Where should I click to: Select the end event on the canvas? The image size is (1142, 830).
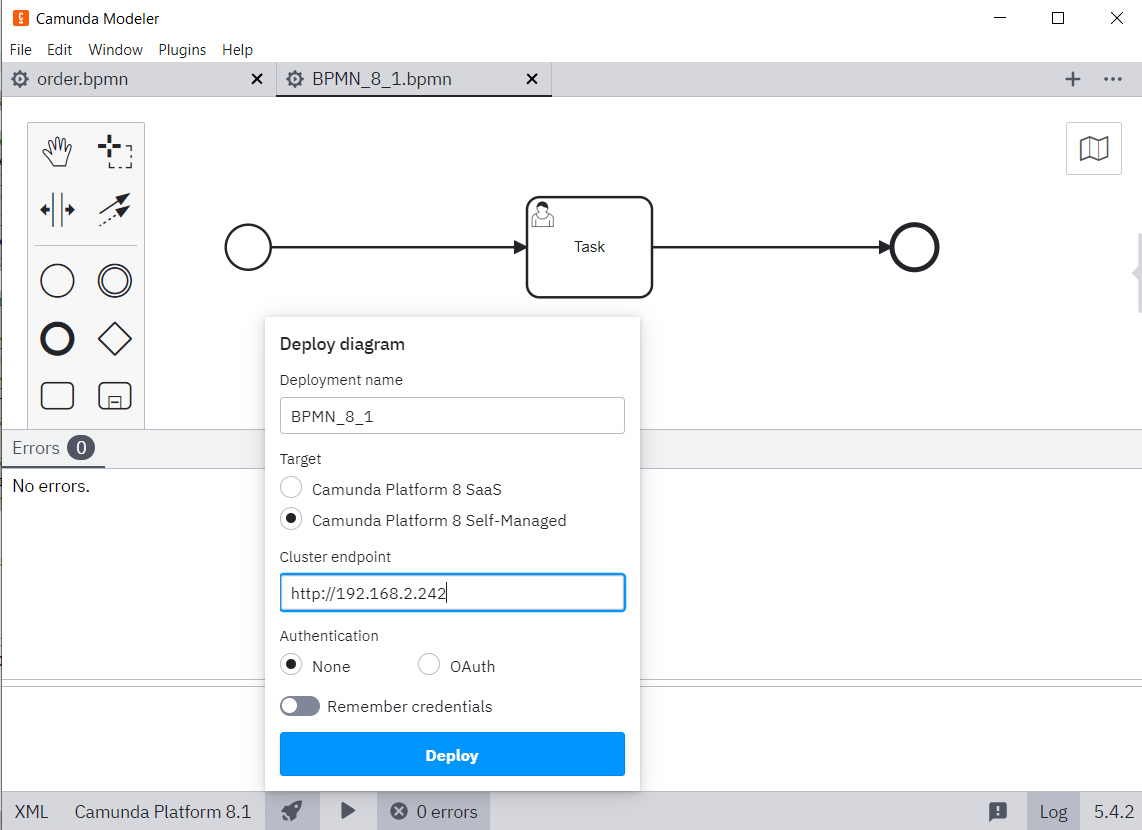(915, 248)
